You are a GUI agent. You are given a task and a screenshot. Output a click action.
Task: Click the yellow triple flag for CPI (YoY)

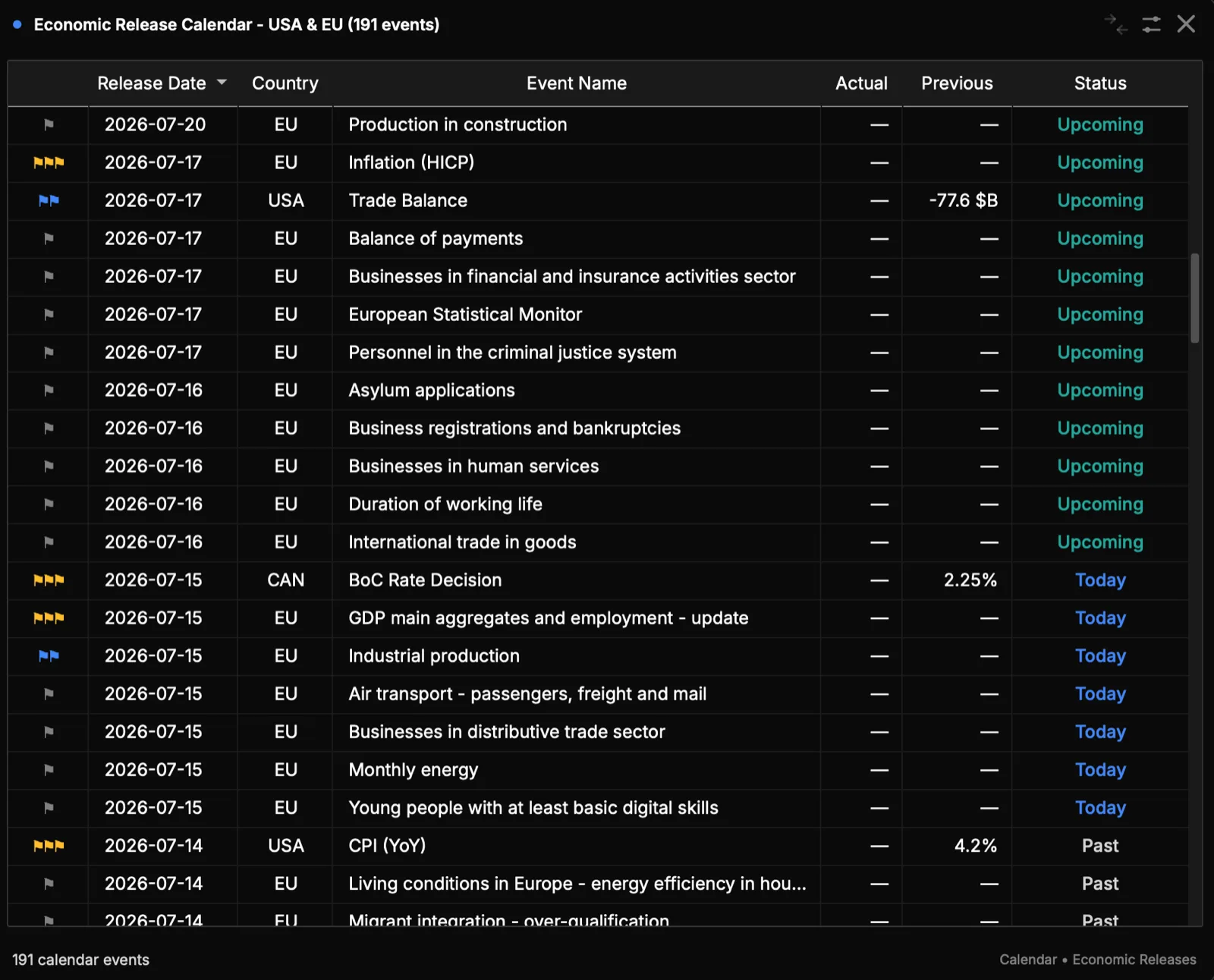pos(49,846)
